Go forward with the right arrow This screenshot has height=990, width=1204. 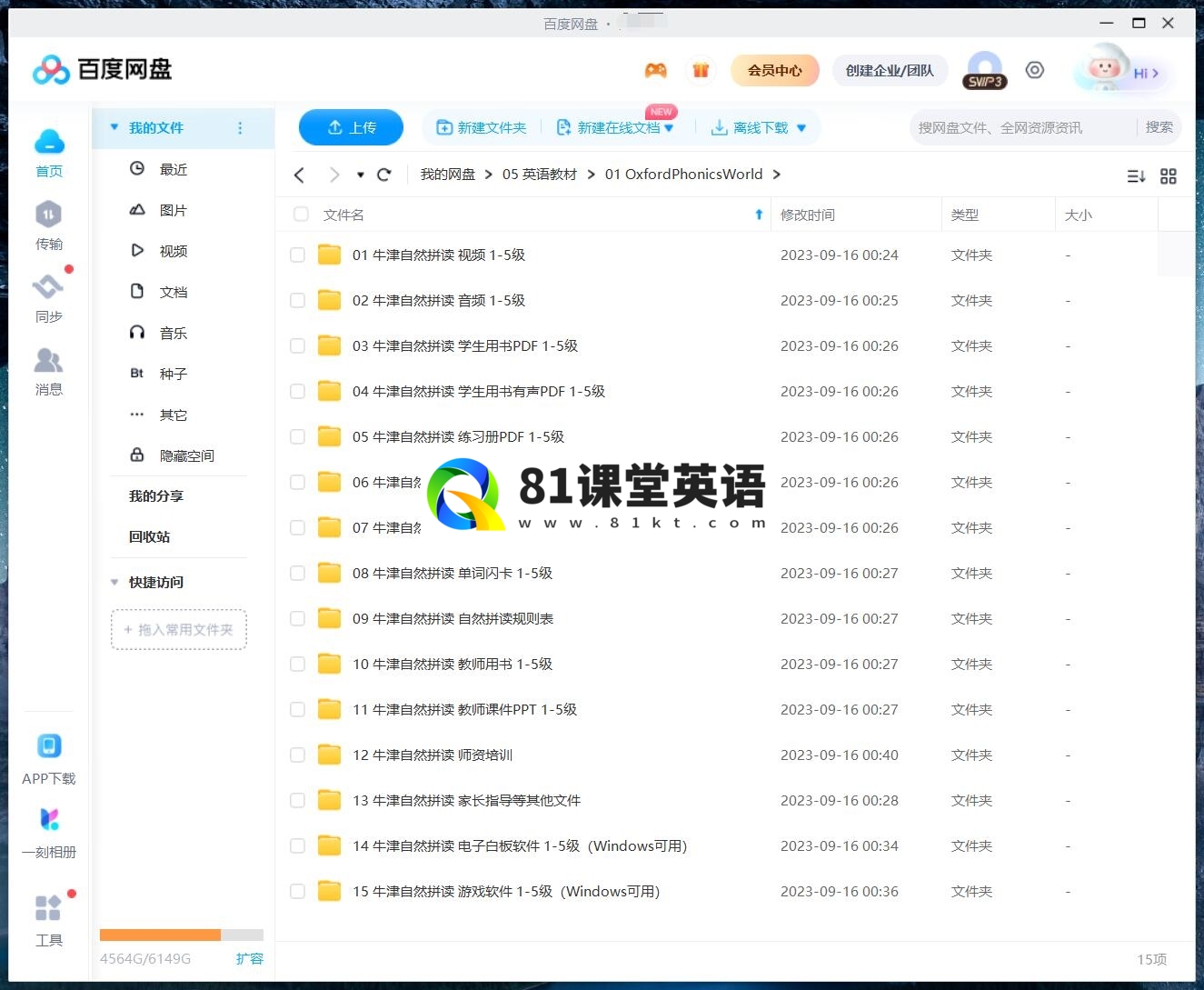[x=334, y=175]
